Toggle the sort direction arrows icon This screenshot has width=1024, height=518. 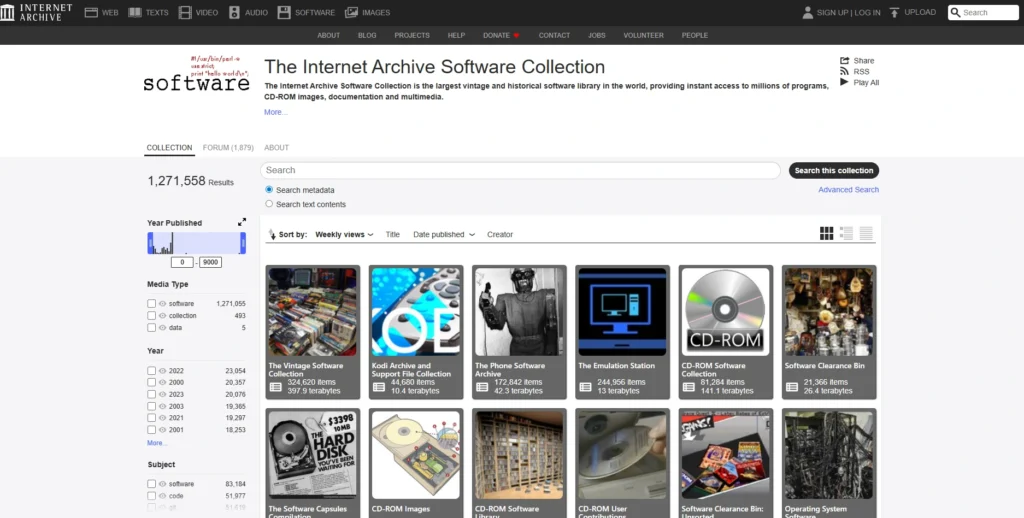(272, 235)
